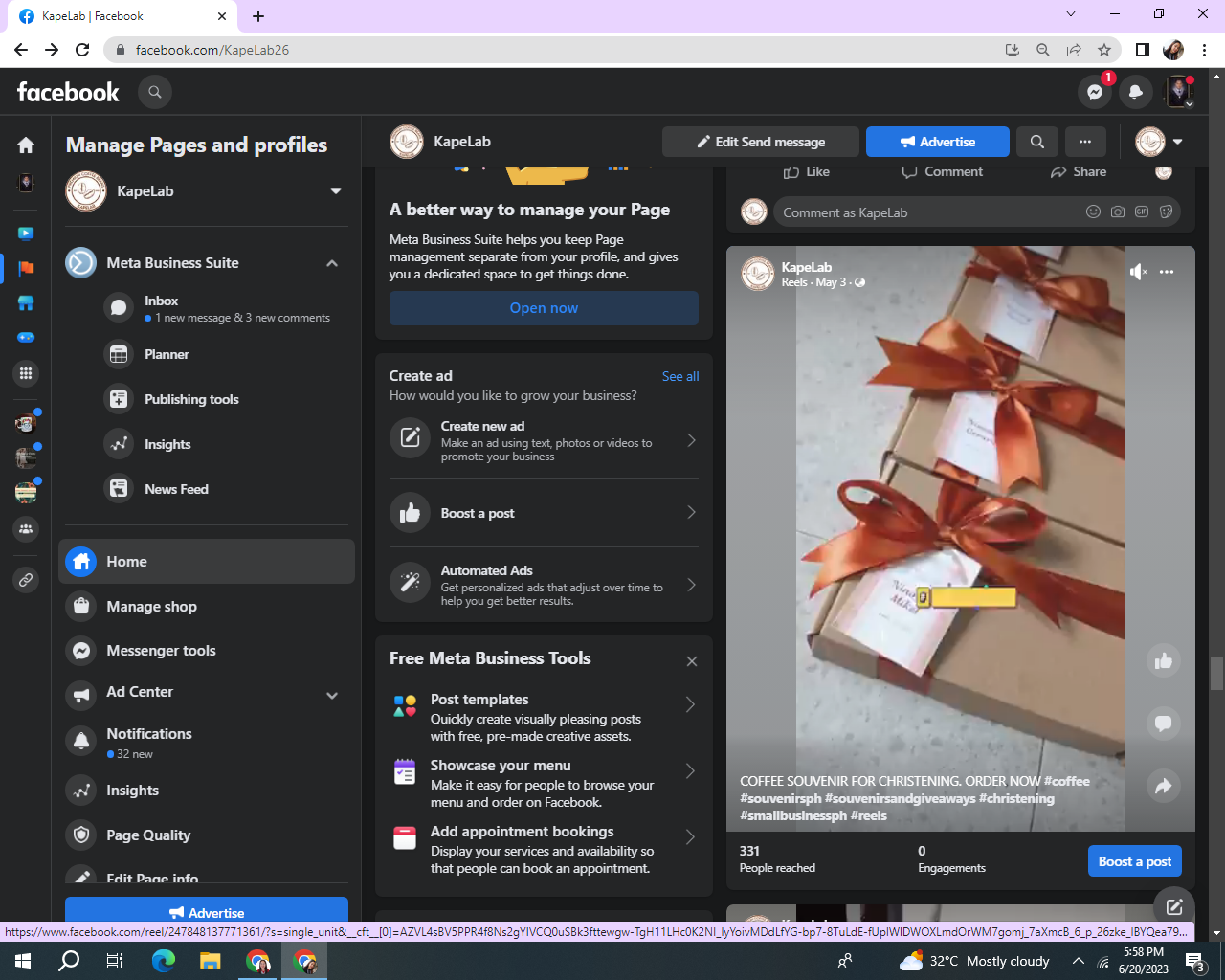The image size is (1225, 980).
Task: Open File Explorer from the taskbar
Action: click(x=211, y=961)
